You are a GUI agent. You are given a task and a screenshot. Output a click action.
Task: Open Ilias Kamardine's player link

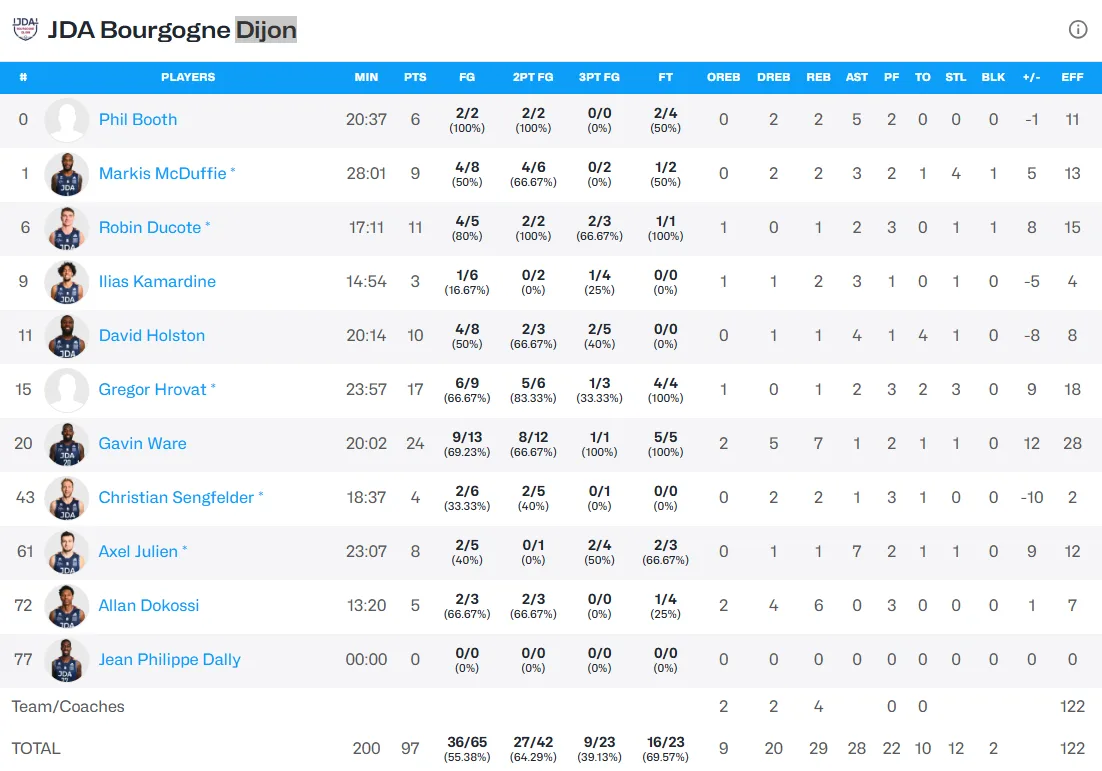(157, 282)
